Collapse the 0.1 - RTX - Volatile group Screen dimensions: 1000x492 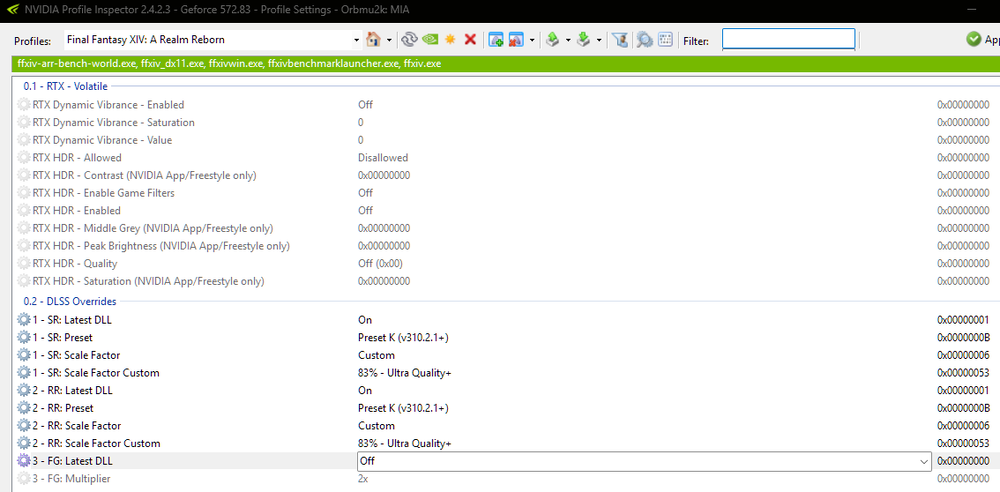pyautogui.click(x=66, y=86)
